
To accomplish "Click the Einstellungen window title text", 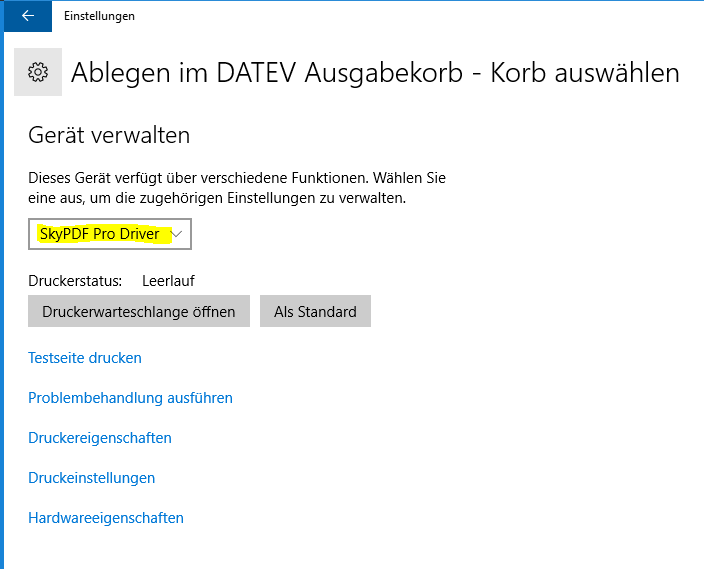I will coord(99,16).
